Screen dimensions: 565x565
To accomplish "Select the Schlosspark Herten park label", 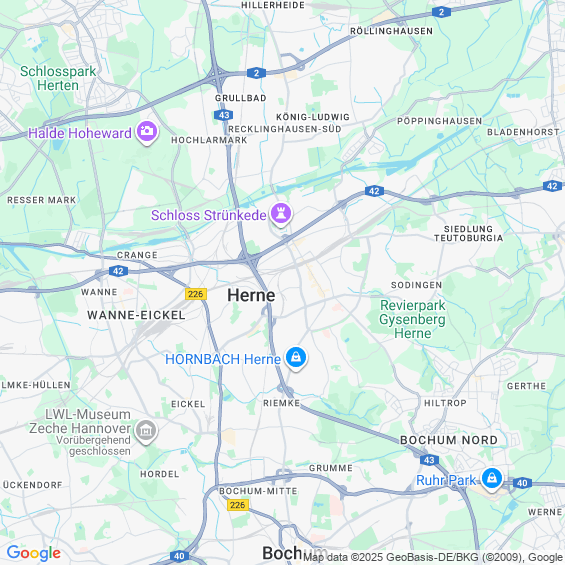I will click(58, 78).
